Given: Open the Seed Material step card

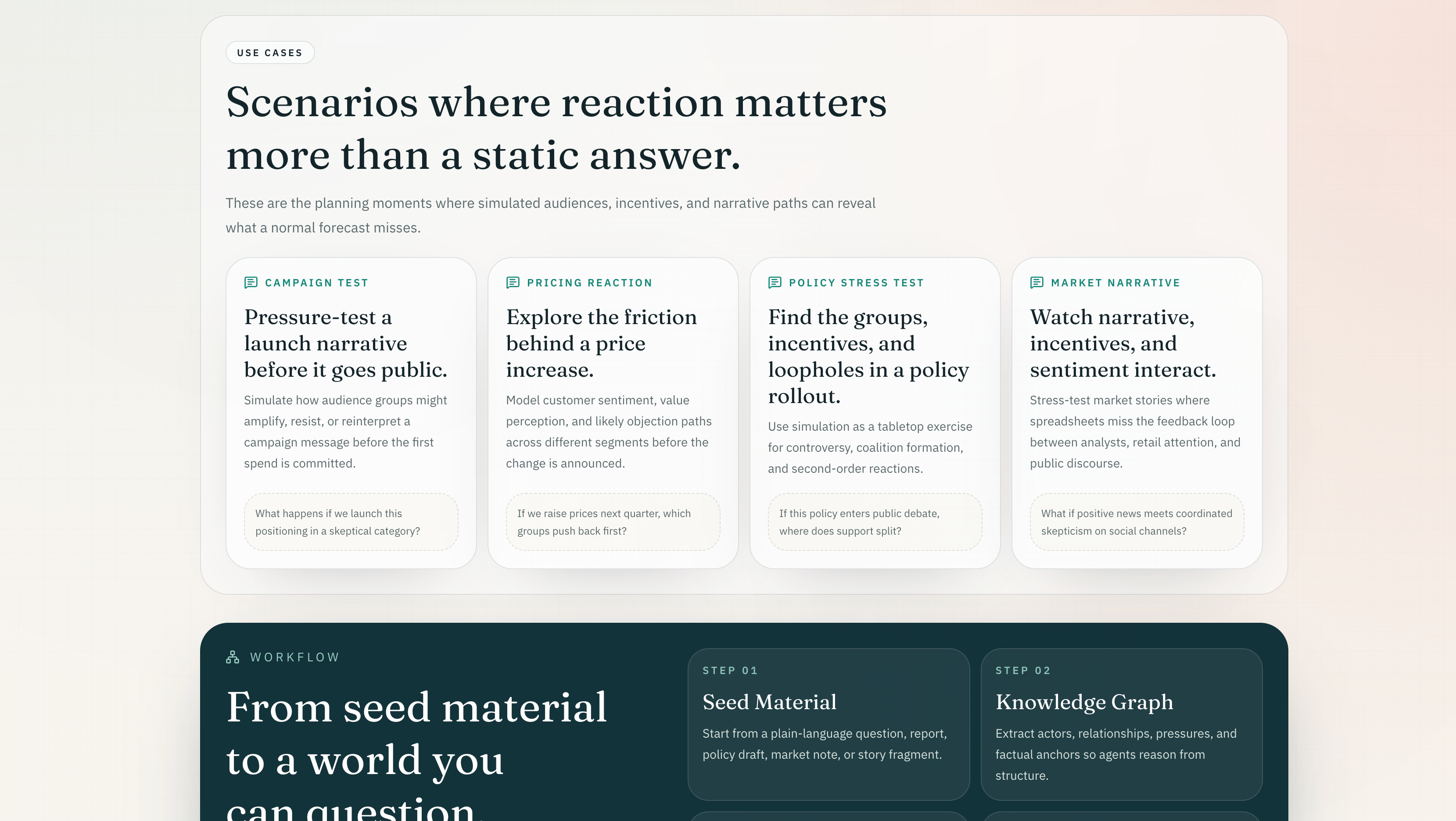Looking at the screenshot, I should point(828,725).
